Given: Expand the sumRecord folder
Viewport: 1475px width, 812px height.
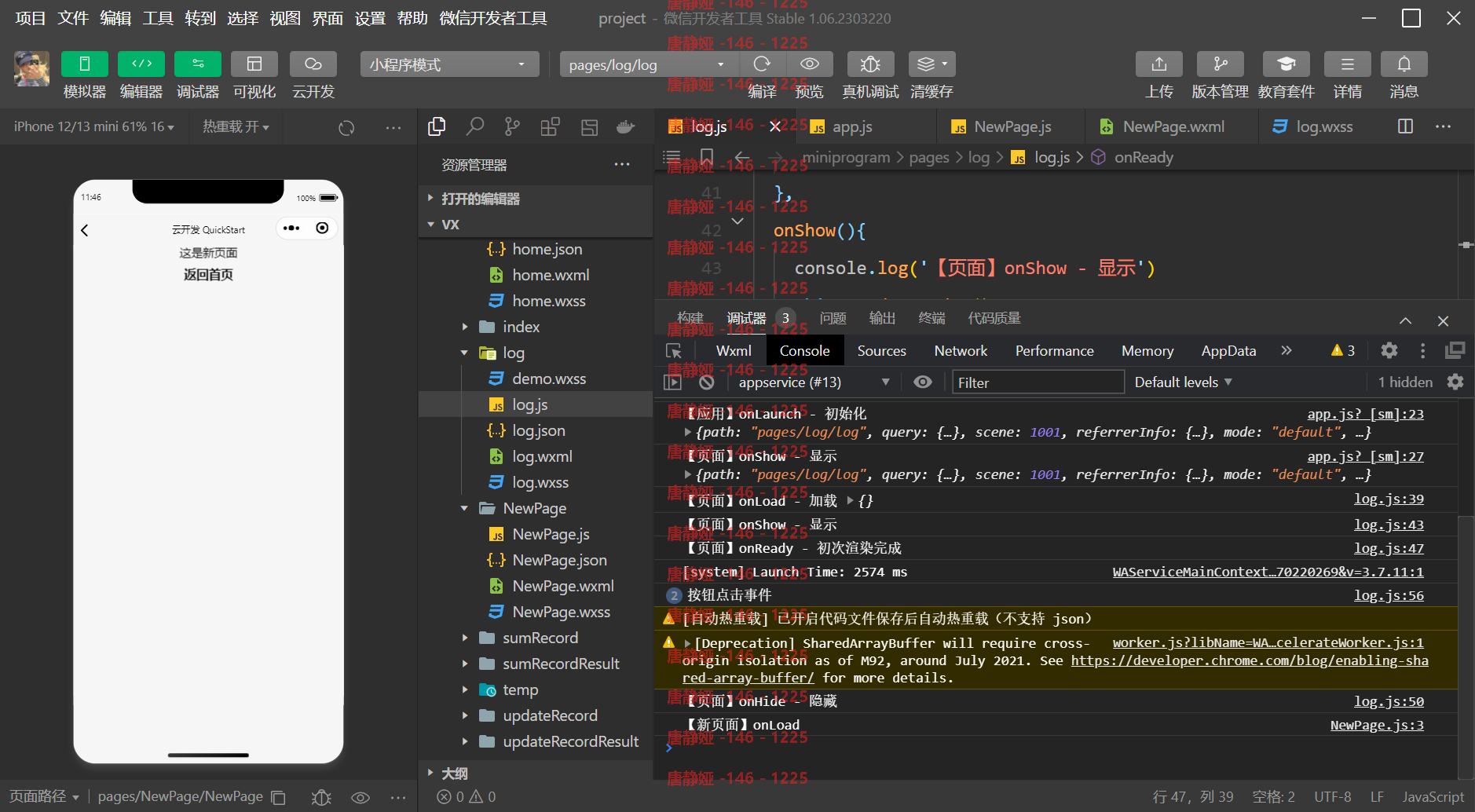Looking at the screenshot, I should [536, 638].
